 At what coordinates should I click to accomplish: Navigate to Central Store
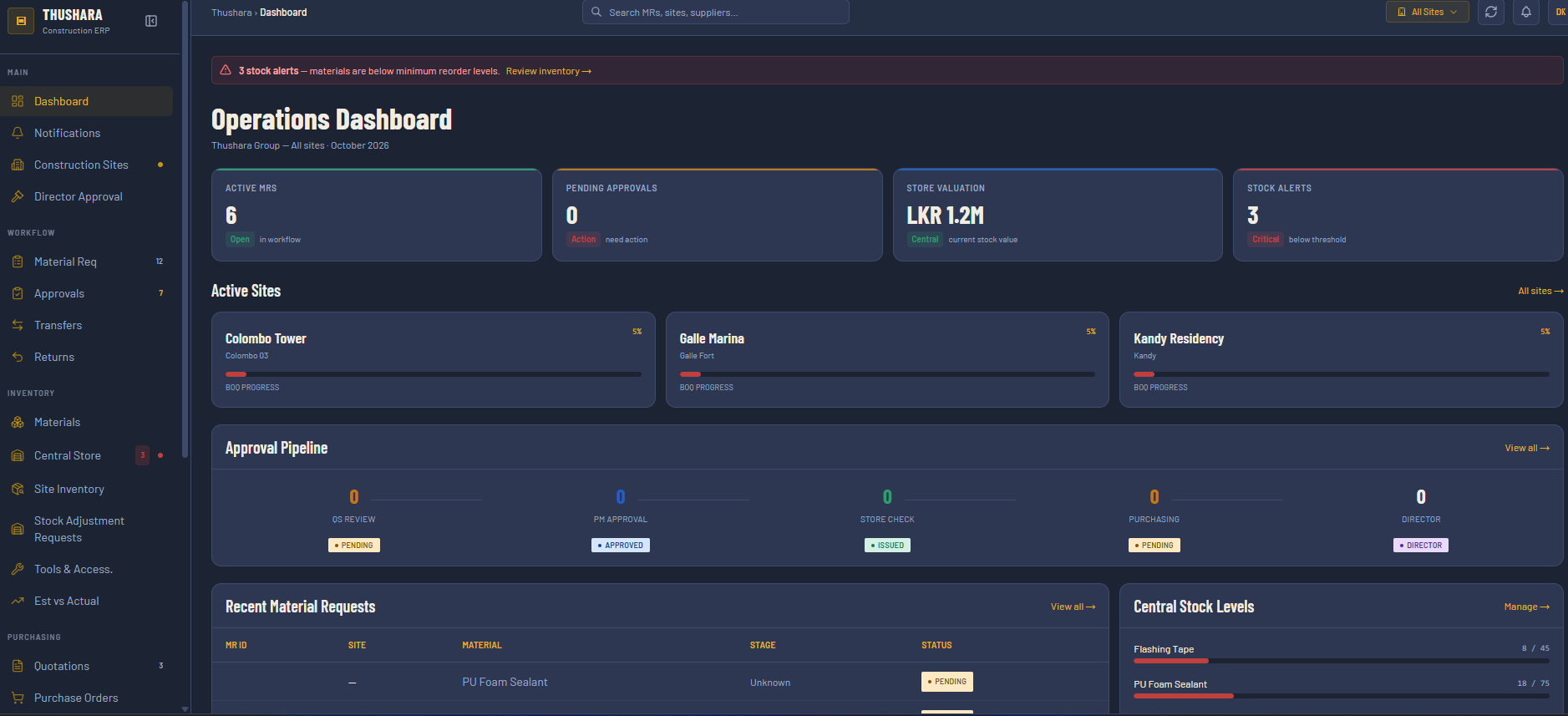click(87, 455)
